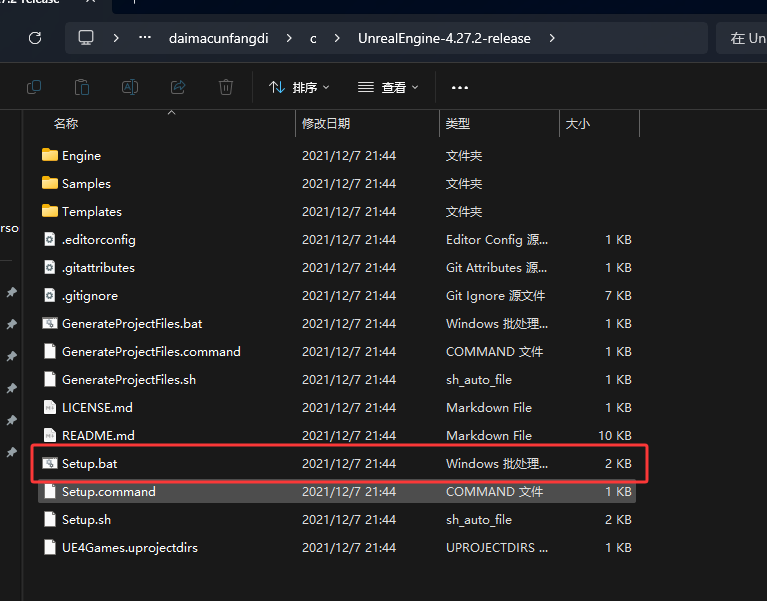The width and height of the screenshot is (767, 601).
Task: Sort by the 类型 column header
Action: click(x=458, y=124)
